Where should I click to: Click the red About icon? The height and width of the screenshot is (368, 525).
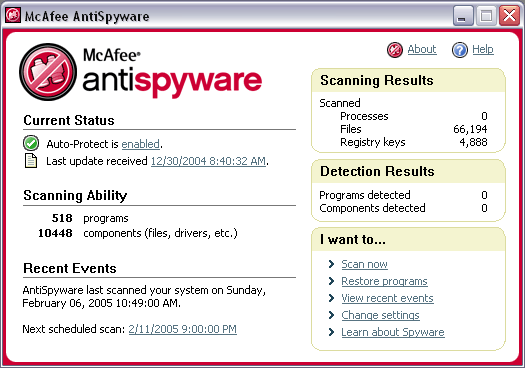(x=395, y=50)
